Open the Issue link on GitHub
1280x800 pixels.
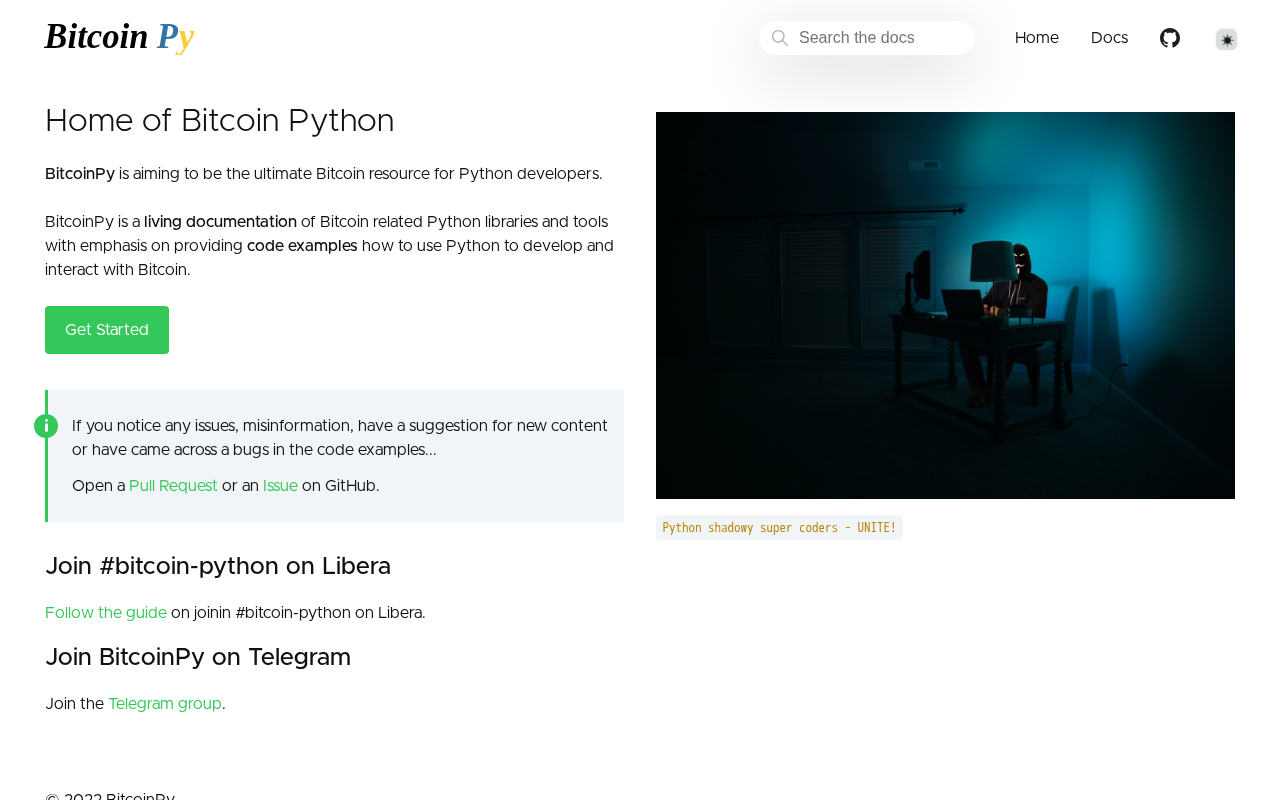tap(280, 486)
